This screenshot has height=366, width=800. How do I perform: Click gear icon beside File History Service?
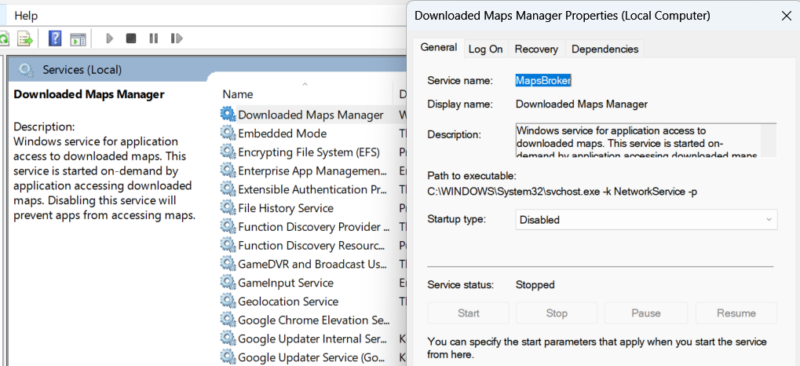click(228, 208)
